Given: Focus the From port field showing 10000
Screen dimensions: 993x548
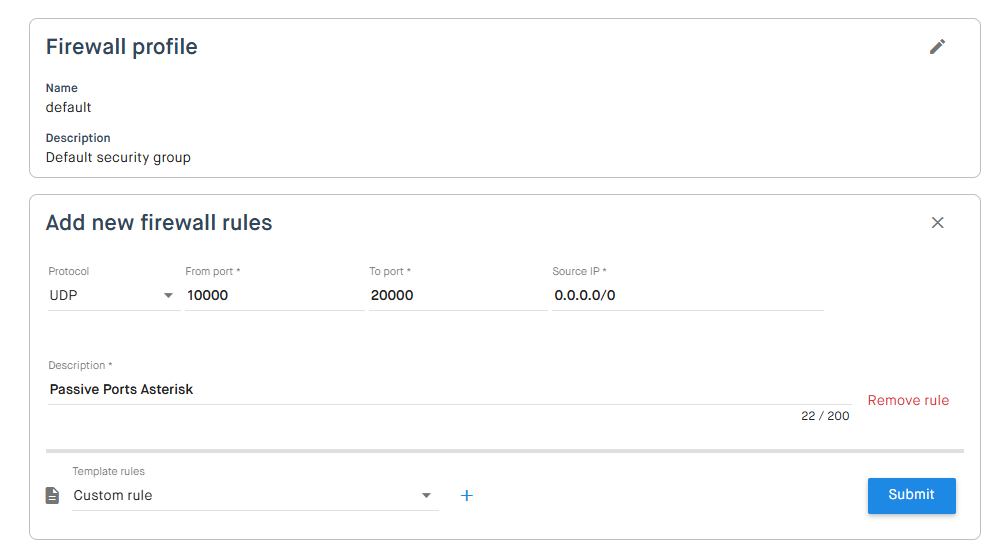Looking at the screenshot, I should pyautogui.click(x=274, y=295).
